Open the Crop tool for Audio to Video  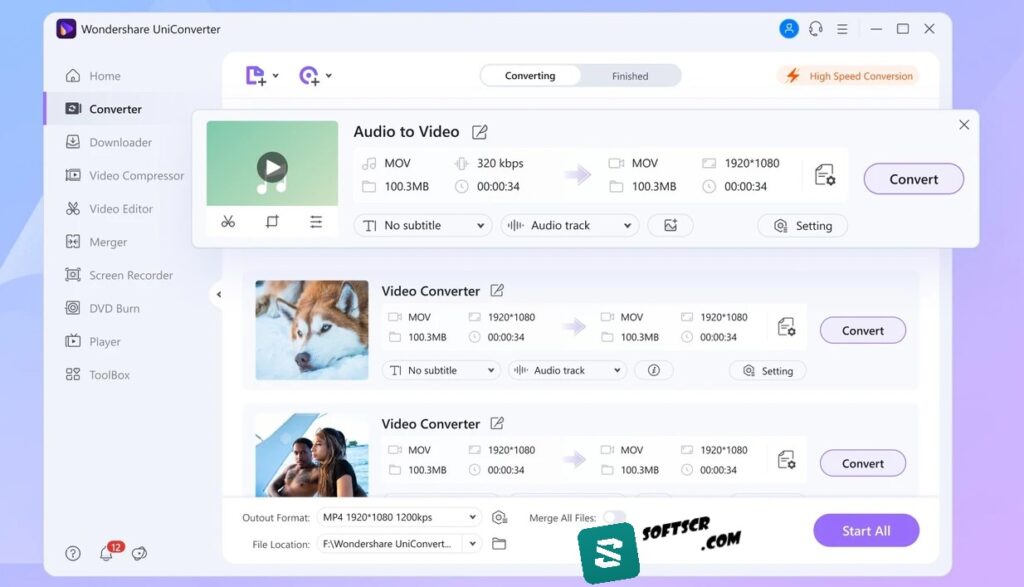click(x=272, y=221)
